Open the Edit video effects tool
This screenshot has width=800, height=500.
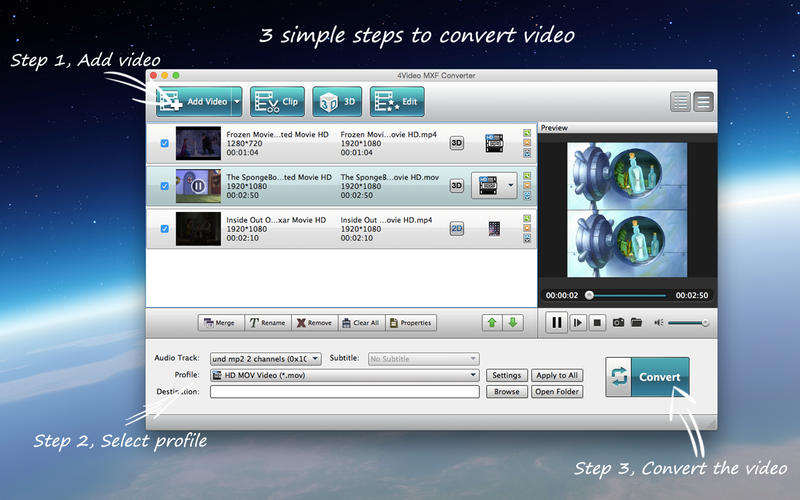pyautogui.click(x=397, y=101)
